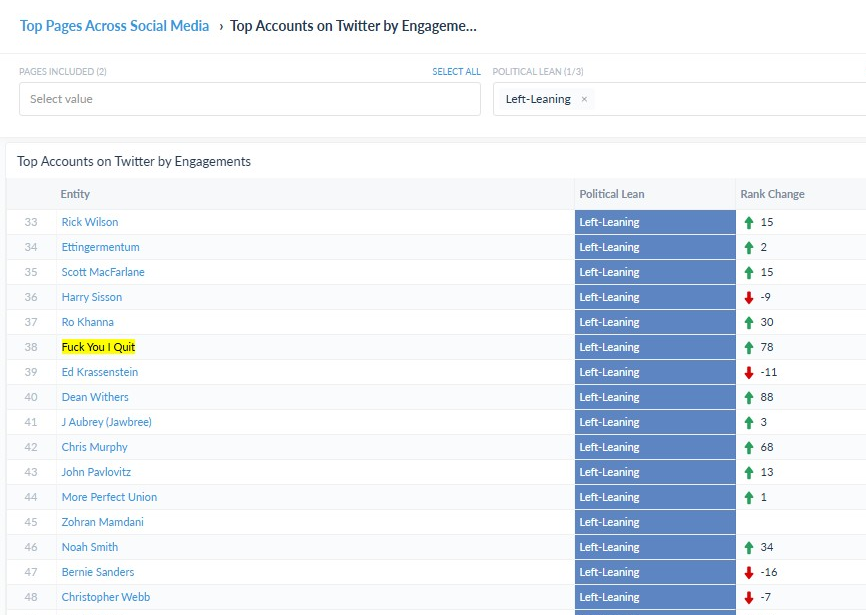Open Top Pages Across Social Media breadcrumb
866x615 pixels.
(114, 26)
